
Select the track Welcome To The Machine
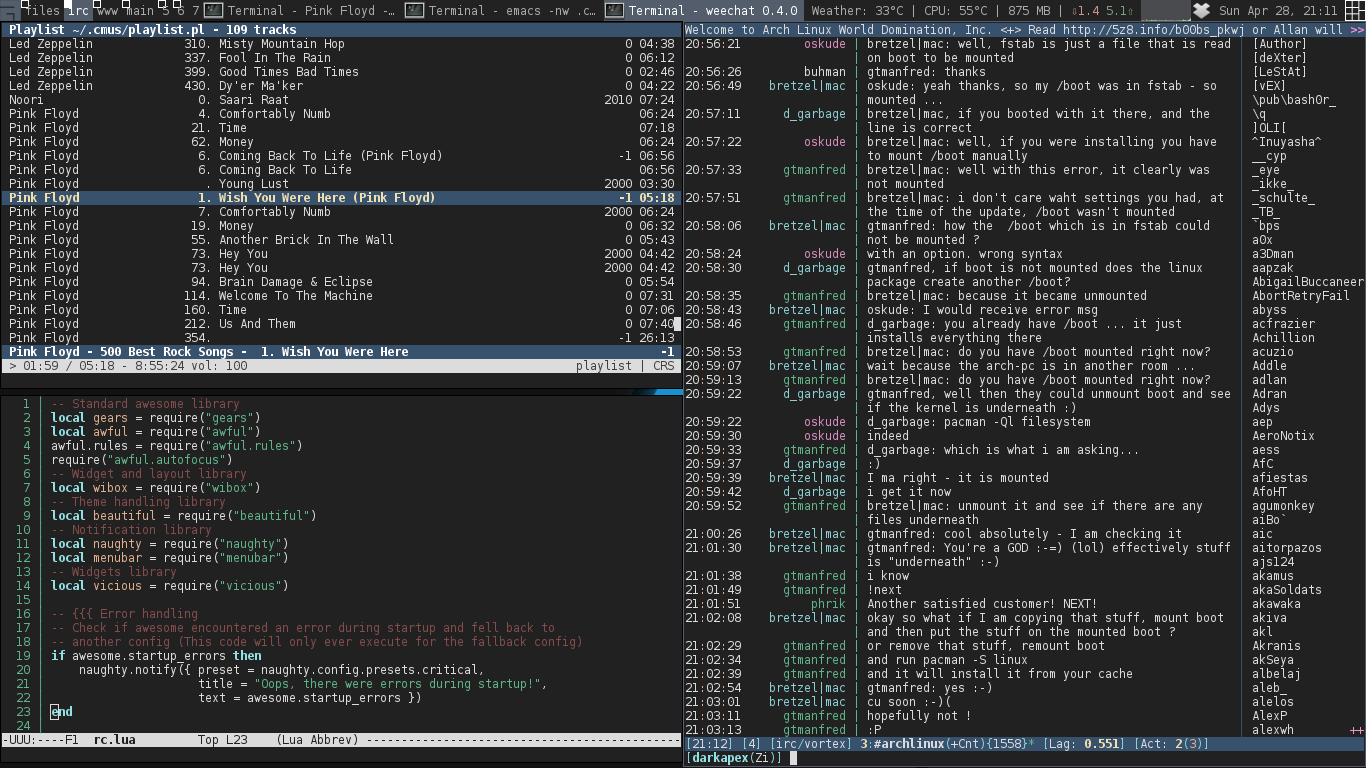295,296
